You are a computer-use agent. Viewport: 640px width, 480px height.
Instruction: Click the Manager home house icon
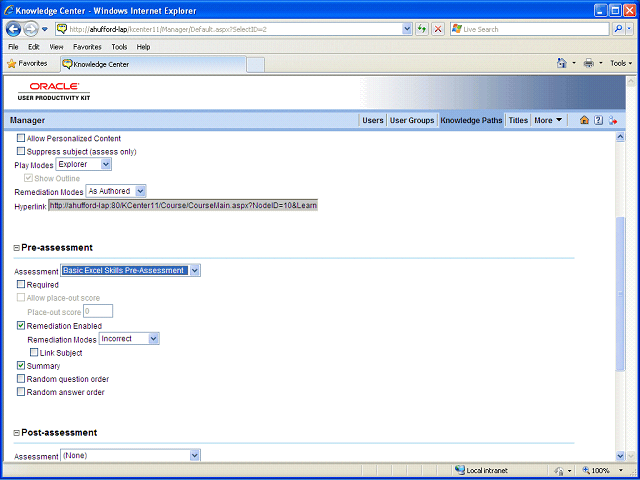[x=584, y=120]
